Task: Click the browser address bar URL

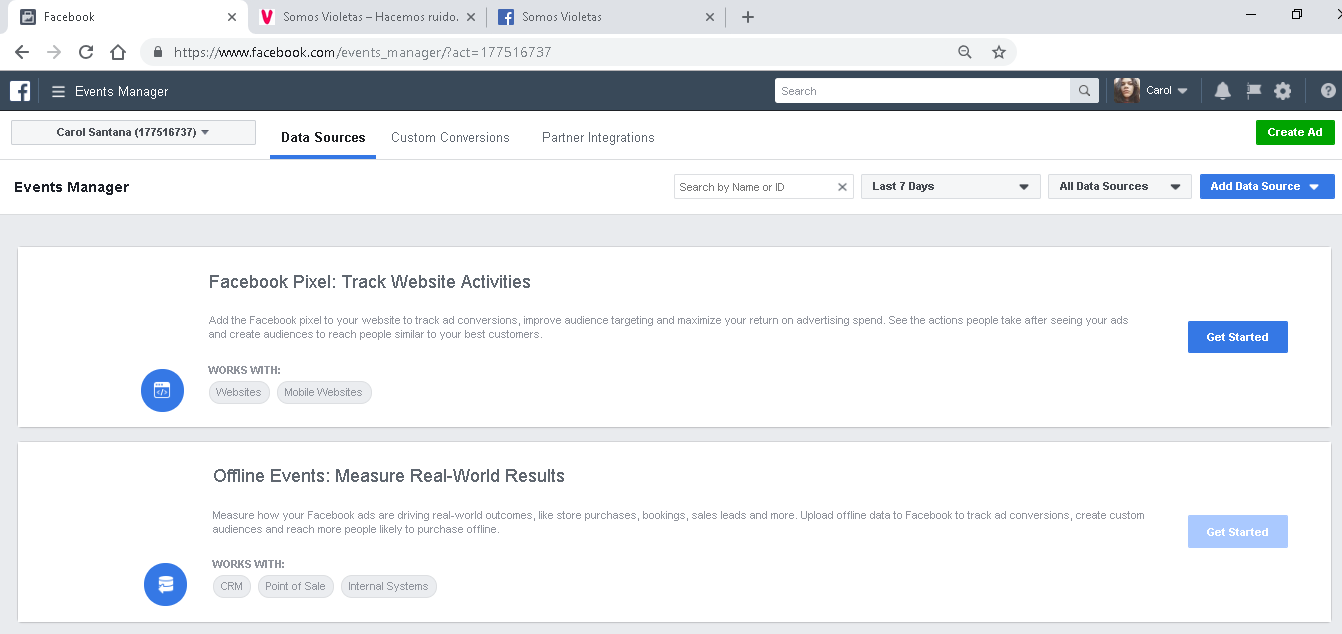Action: click(x=363, y=52)
